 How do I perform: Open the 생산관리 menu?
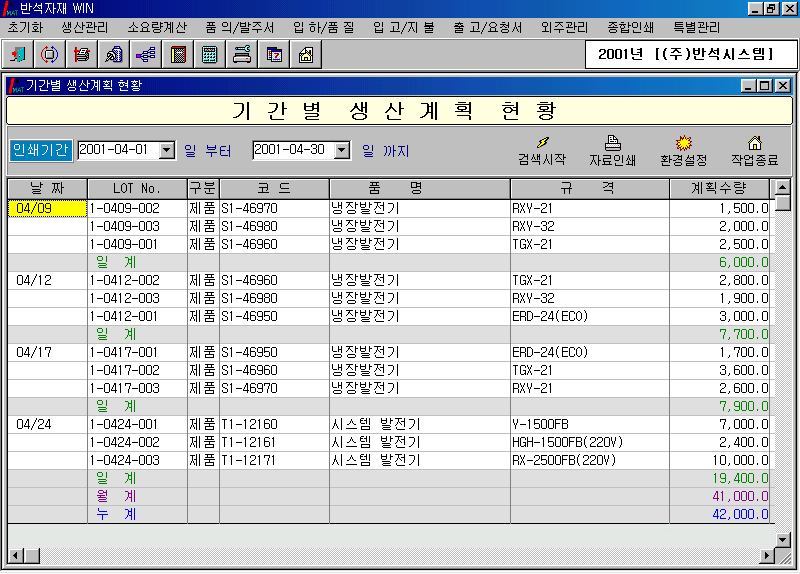coord(86,27)
